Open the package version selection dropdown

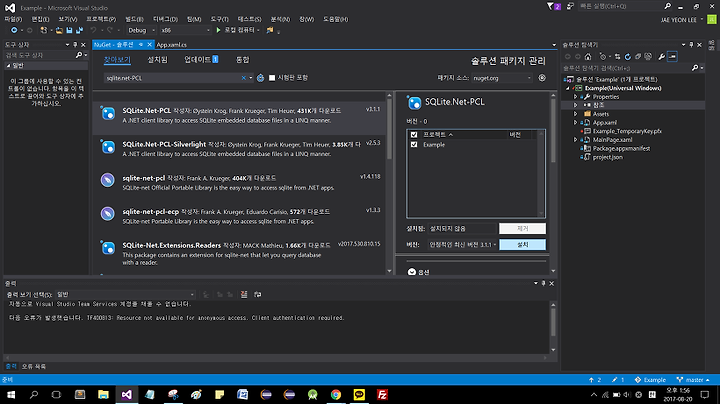(x=462, y=245)
